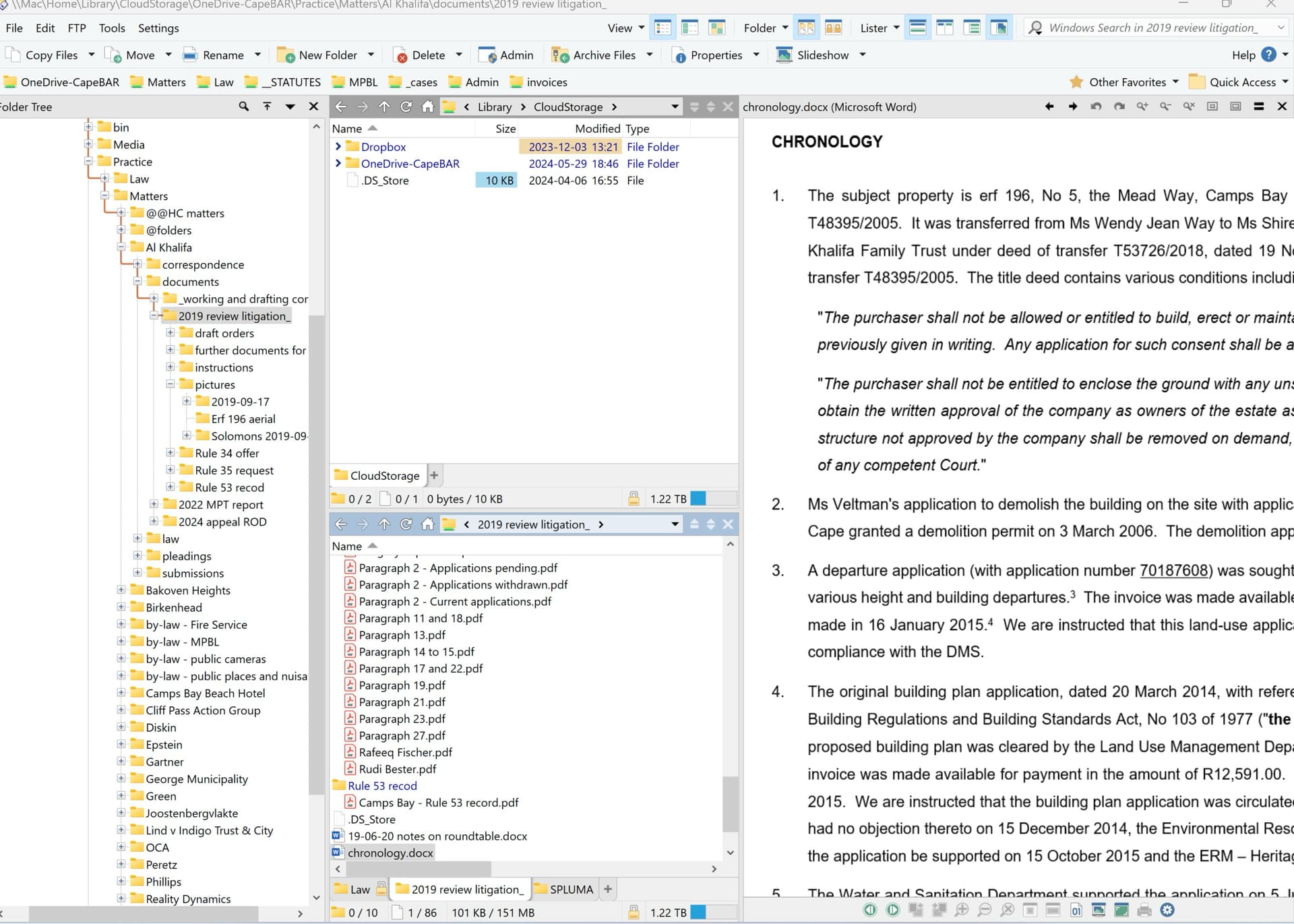This screenshot has width=1294, height=924.
Task: Open the Tools menu
Action: (x=112, y=28)
